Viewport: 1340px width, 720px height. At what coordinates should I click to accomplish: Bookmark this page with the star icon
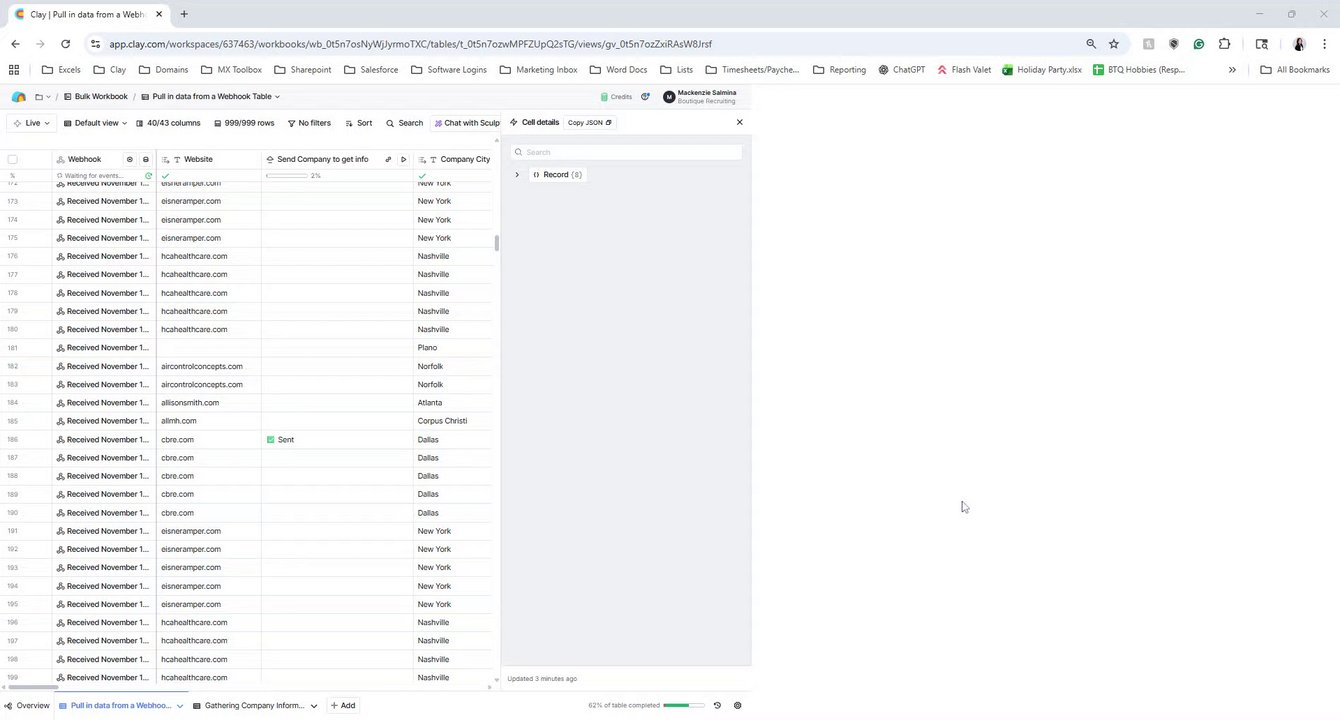(1114, 44)
